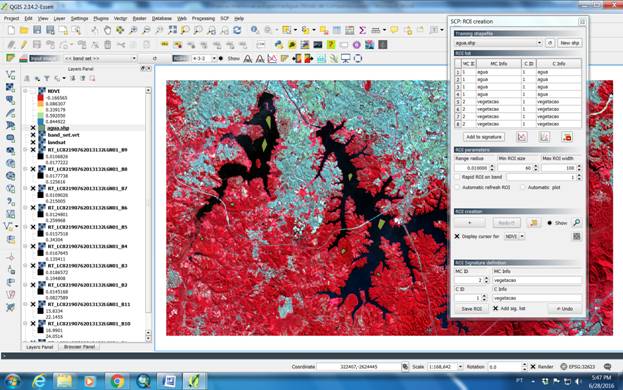This screenshot has width=623, height=390.
Task: Click the Coordinate field in status bar
Action: point(359,367)
